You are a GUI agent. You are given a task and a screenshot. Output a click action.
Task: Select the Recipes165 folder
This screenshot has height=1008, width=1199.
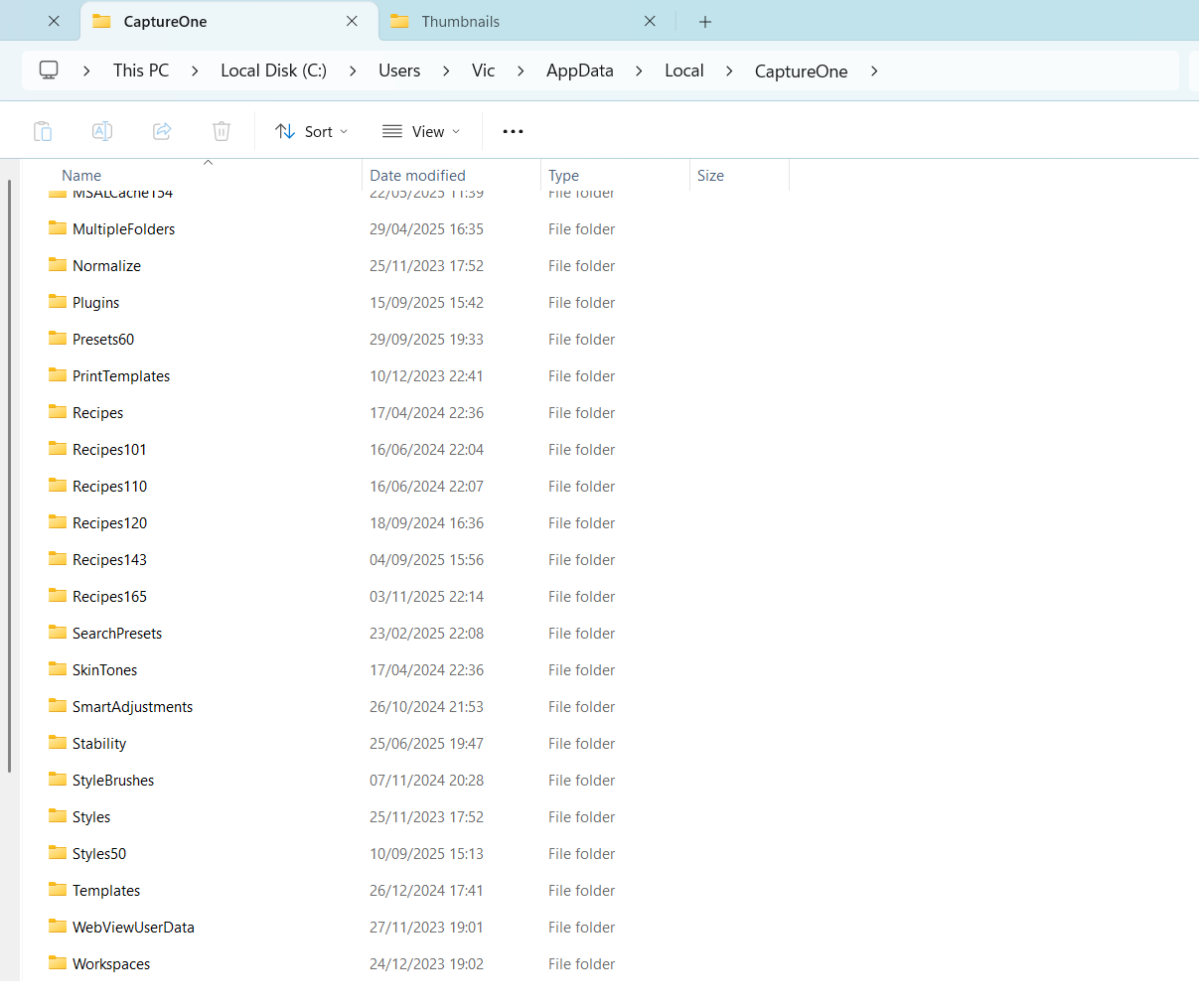click(x=109, y=597)
